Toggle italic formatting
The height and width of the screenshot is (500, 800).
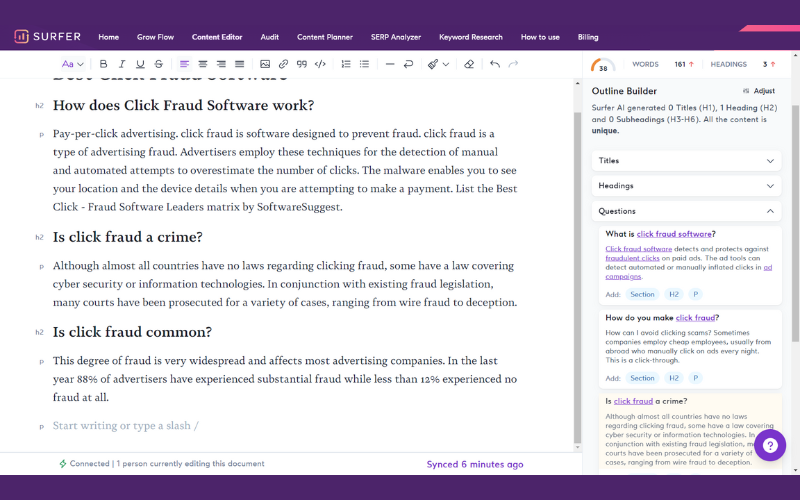[x=122, y=64]
